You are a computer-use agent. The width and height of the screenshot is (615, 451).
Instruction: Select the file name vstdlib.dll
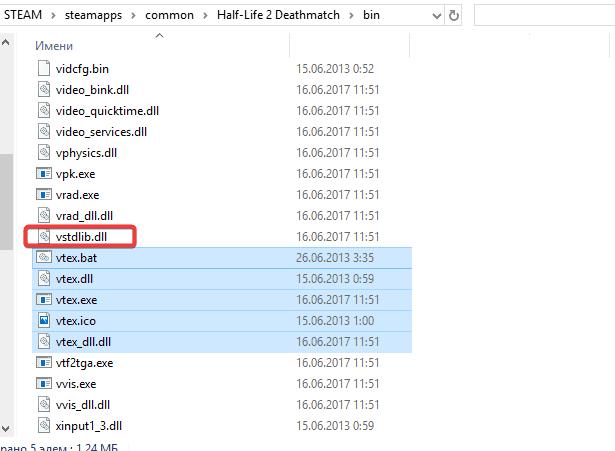click(81, 237)
